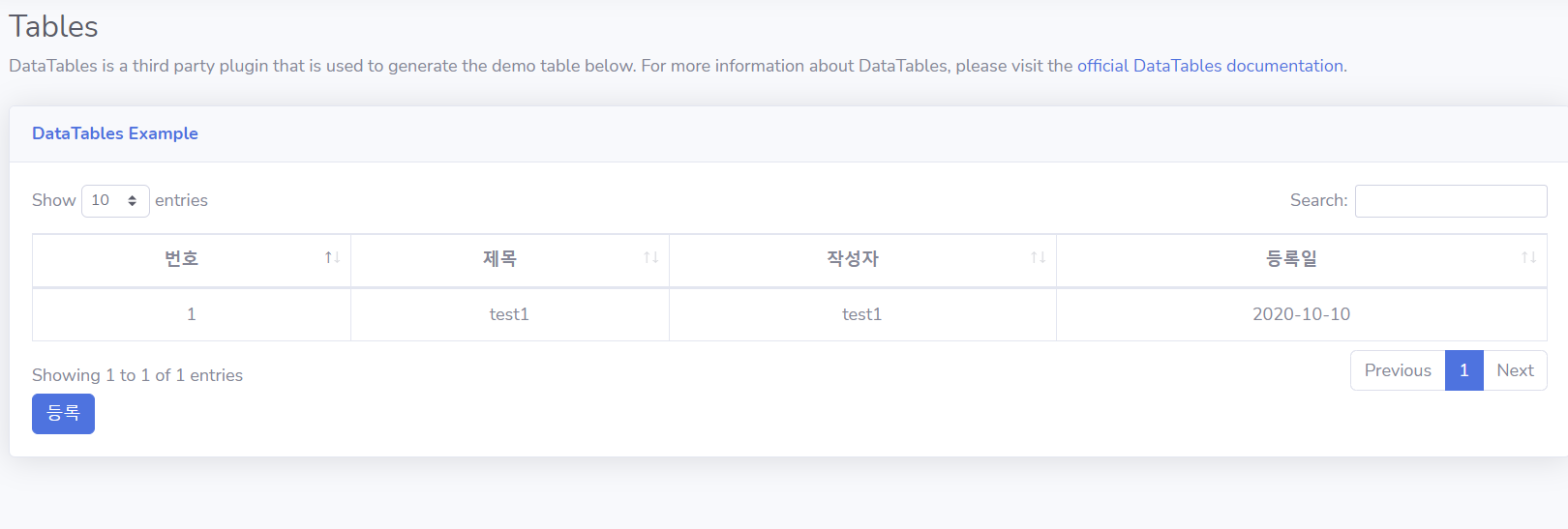
Task: Select the test1 title cell
Action: [x=509, y=314]
